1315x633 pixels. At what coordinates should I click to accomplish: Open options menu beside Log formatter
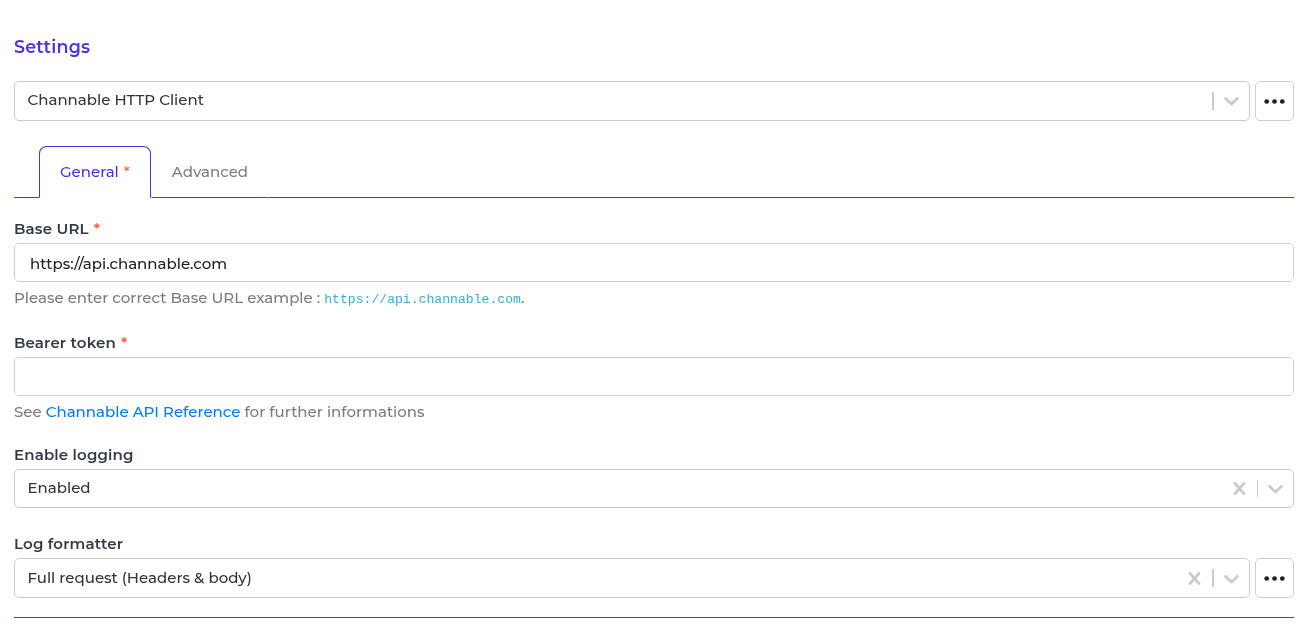click(x=1274, y=578)
